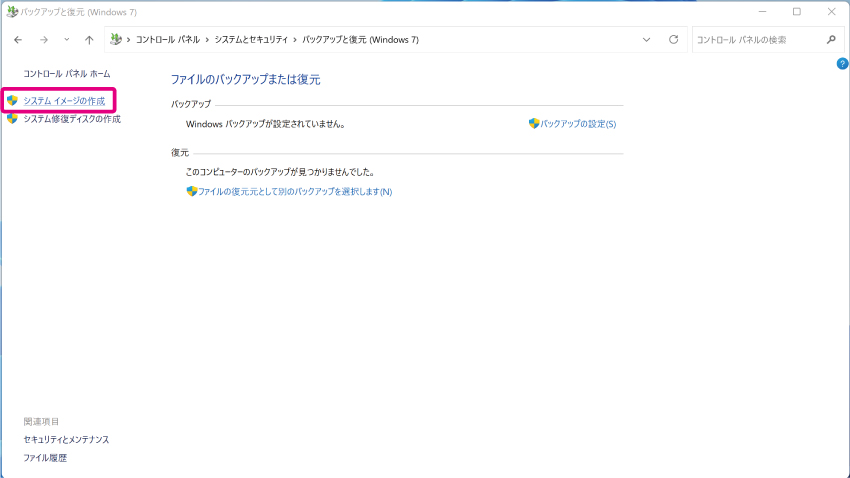This screenshot has width=850, height=478.
Task: Open ファイル履歴 related item
Action: click(x=45, y=458)
